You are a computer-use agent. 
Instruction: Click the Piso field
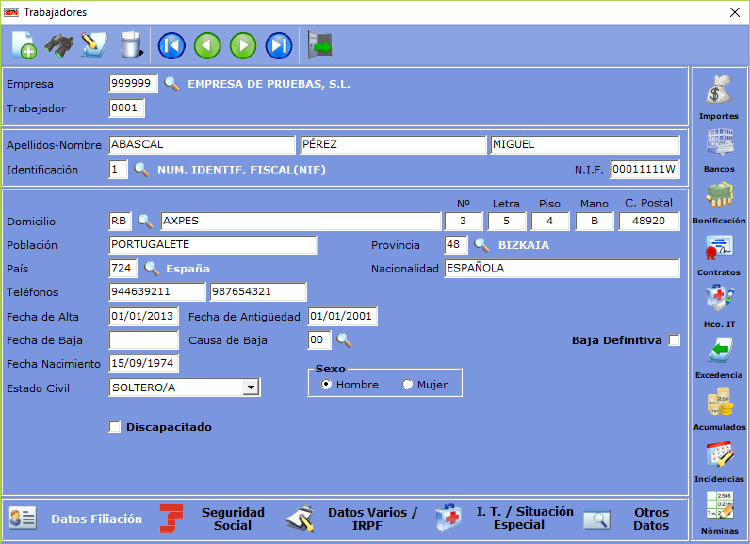coord(550,221)
